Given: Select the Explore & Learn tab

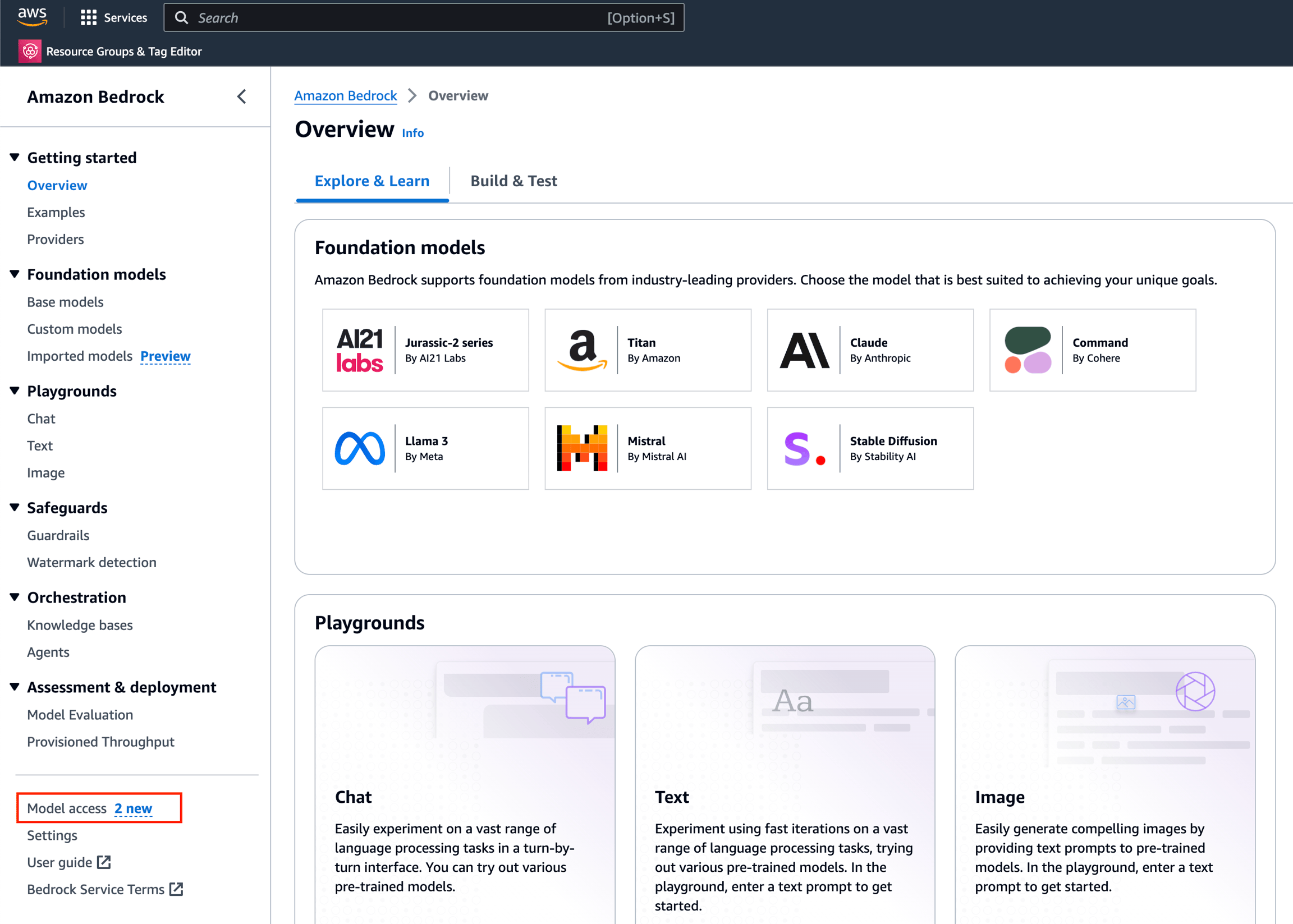Looking at the screenshot, I should (372, 181).
